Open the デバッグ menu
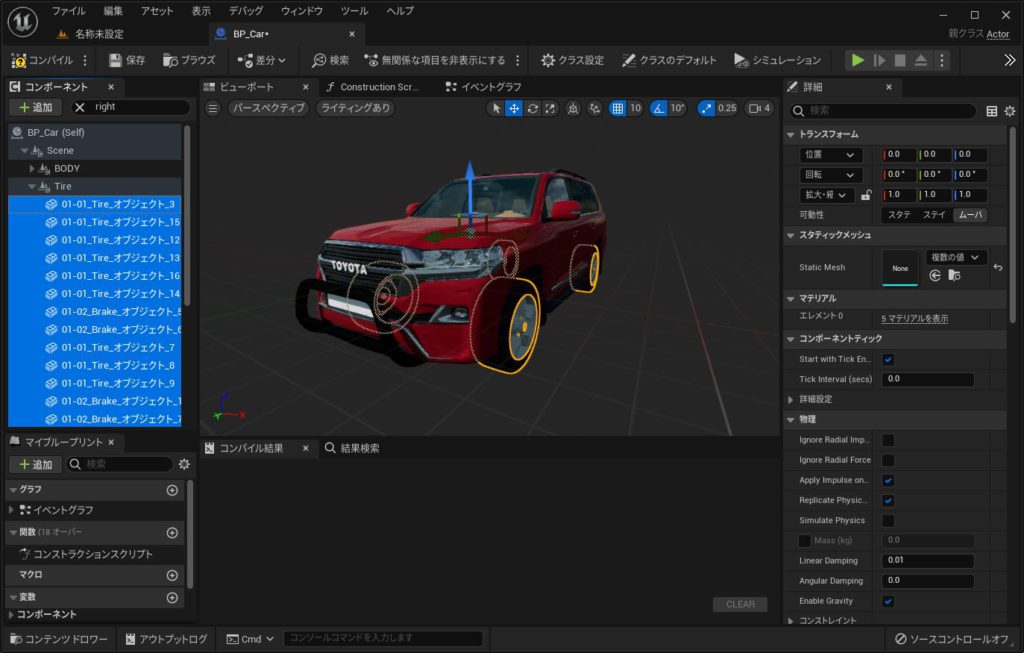Viewport: 1024px width, 653px height. pos(246,11)
